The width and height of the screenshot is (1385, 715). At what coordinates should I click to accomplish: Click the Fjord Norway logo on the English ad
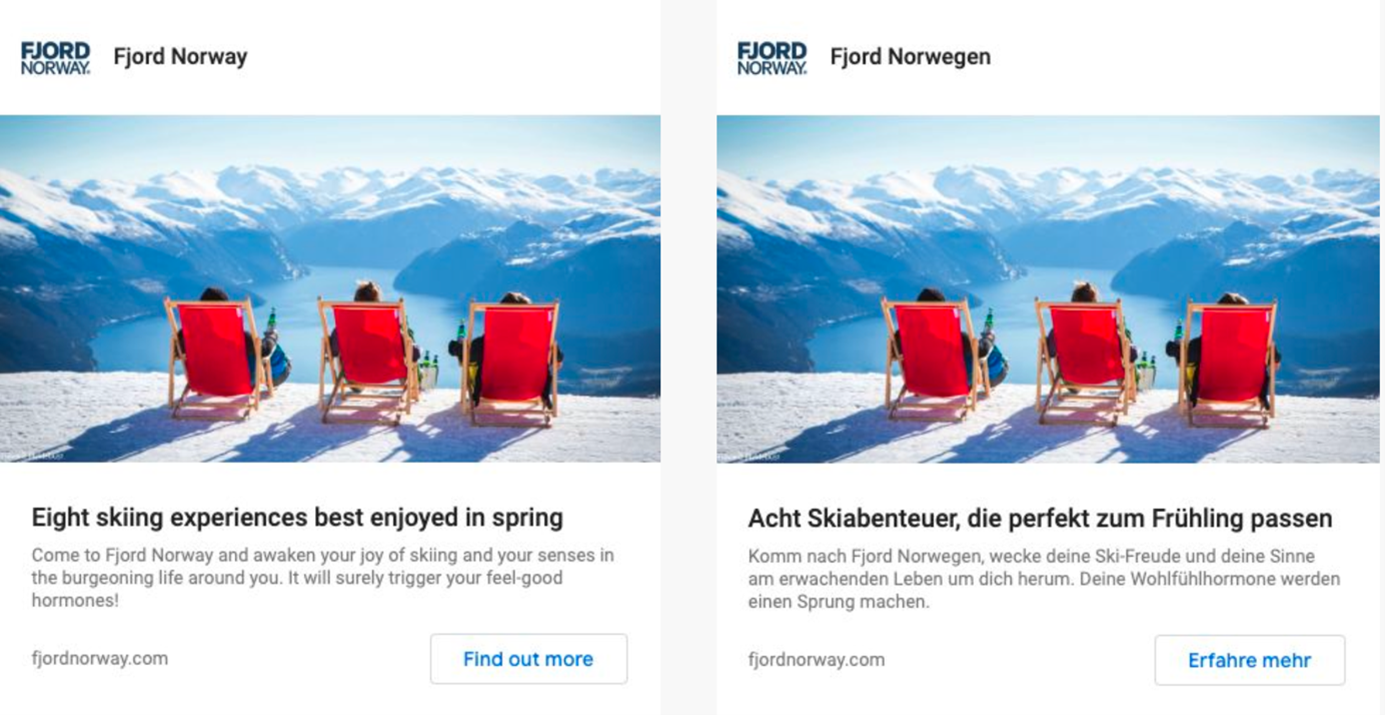(x=56, y=58)
